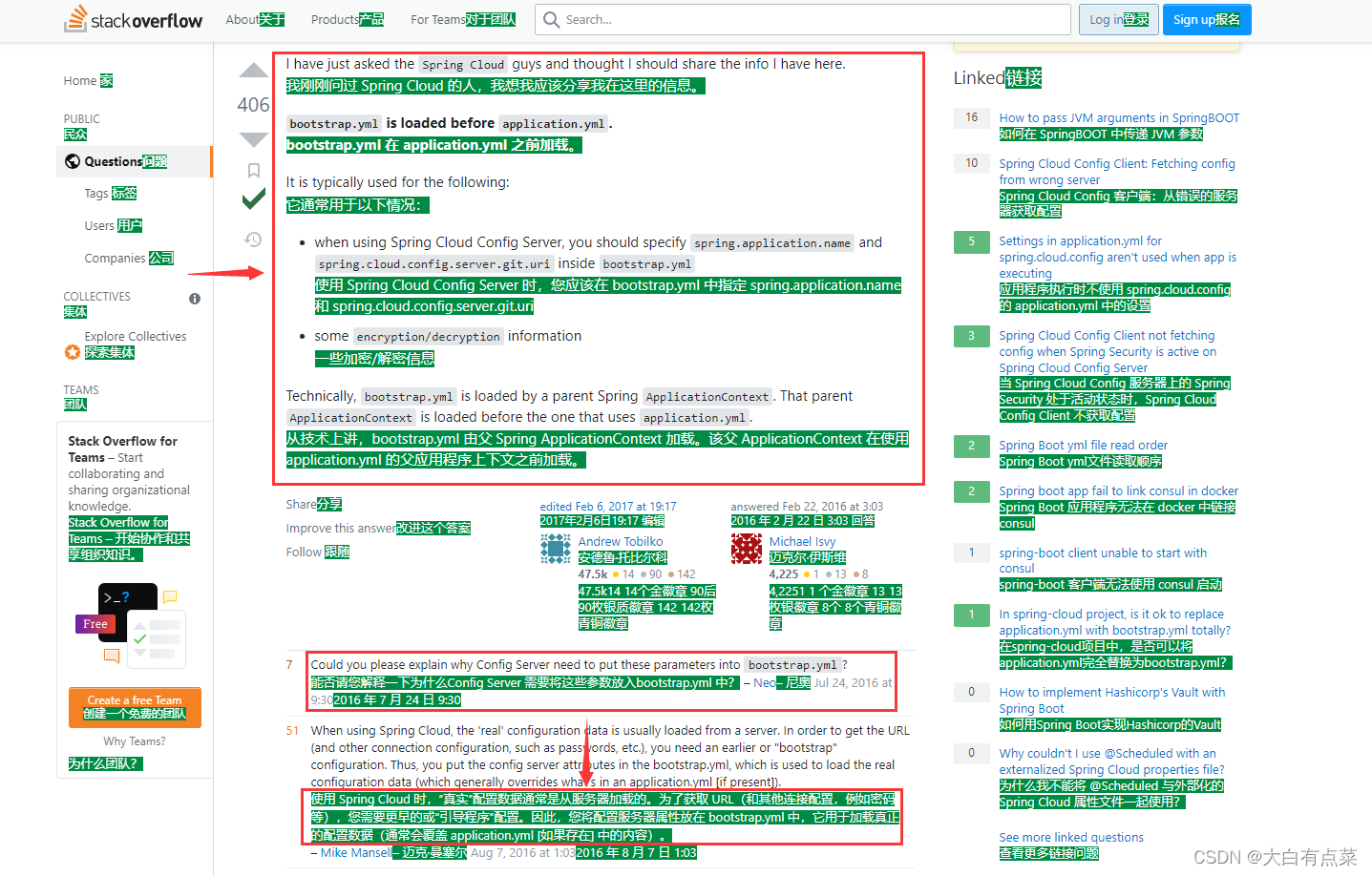Screen dimensions: 1372x876
Task: Downvote the answer with the down arrow
Action: tap(253, 139)
